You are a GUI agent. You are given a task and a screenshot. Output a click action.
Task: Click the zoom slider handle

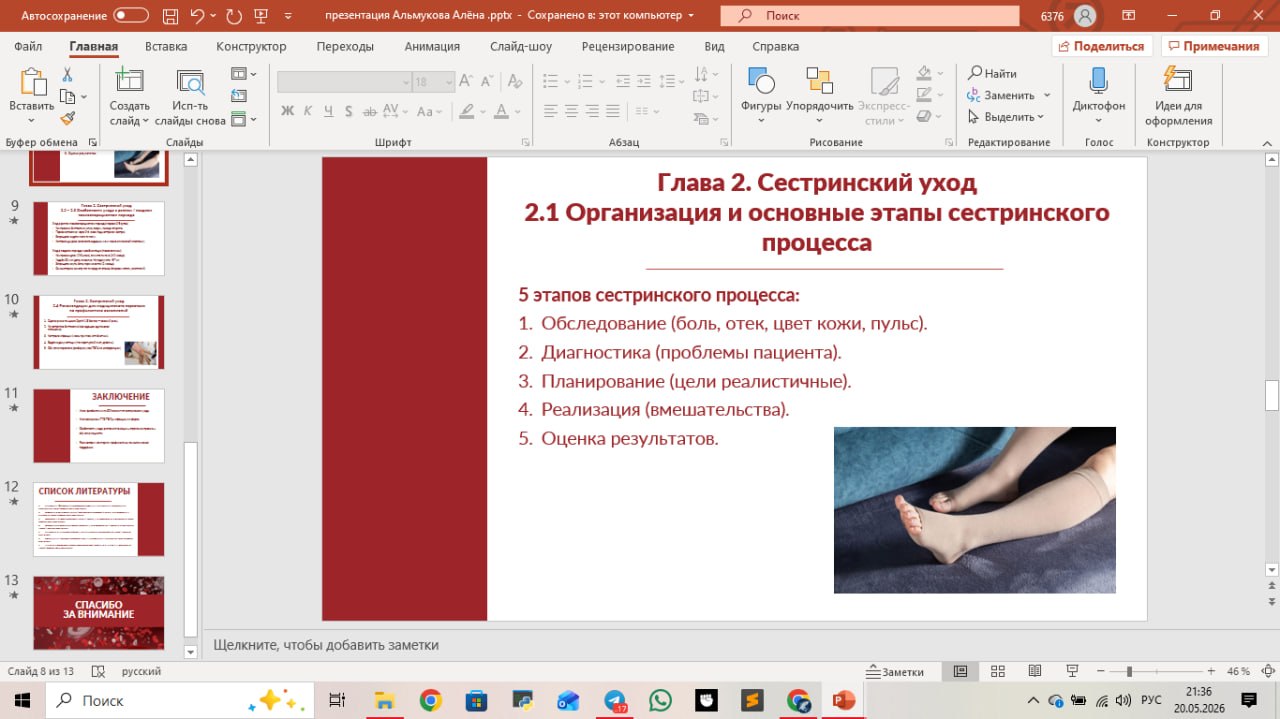(x=1129, y=671)
